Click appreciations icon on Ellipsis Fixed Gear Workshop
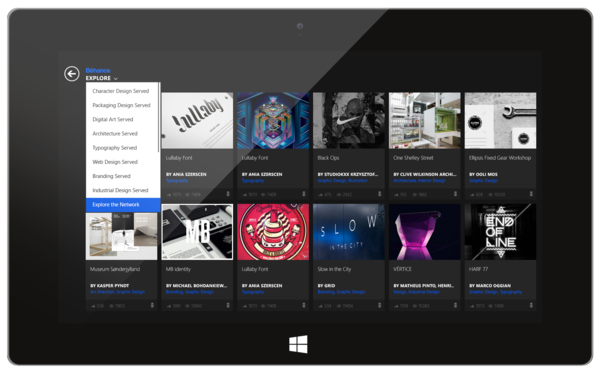Screen dimensions: 600x373 [472, 195]
